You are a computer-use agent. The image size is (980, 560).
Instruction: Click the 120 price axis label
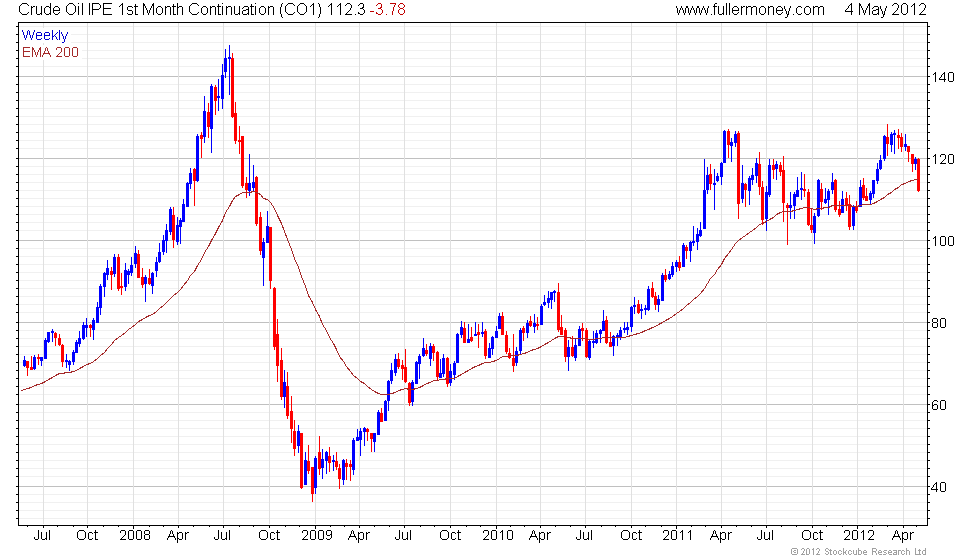(942, 159)
